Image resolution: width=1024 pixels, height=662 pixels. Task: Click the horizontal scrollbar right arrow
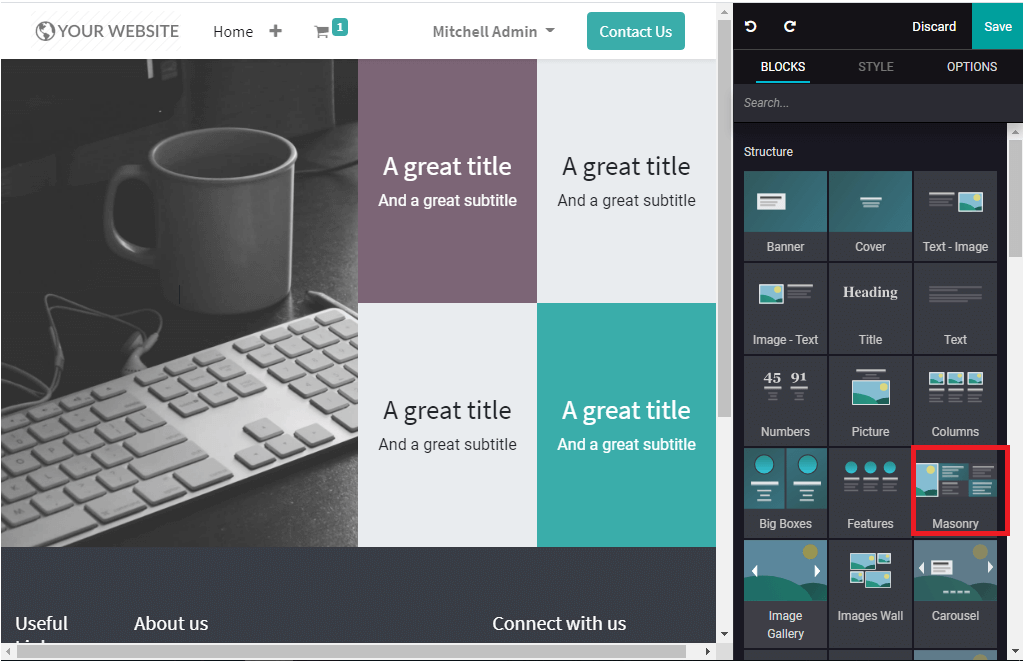[x=707, y=651]
